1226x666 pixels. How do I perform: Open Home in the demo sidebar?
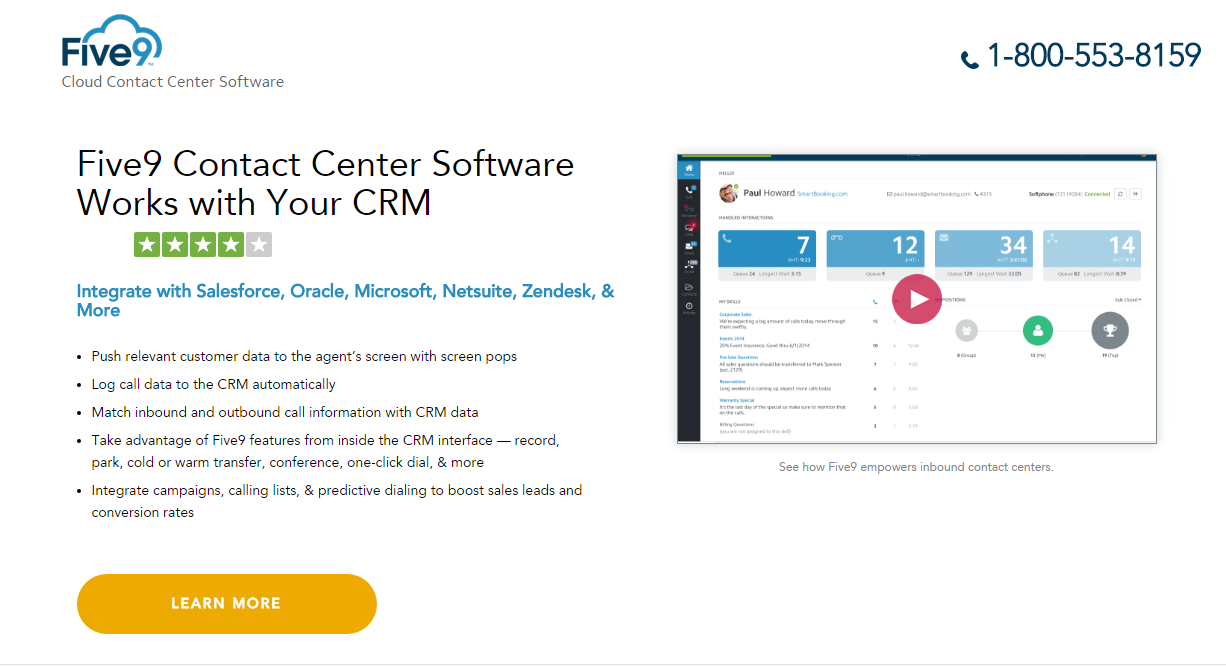coord(689,171)
